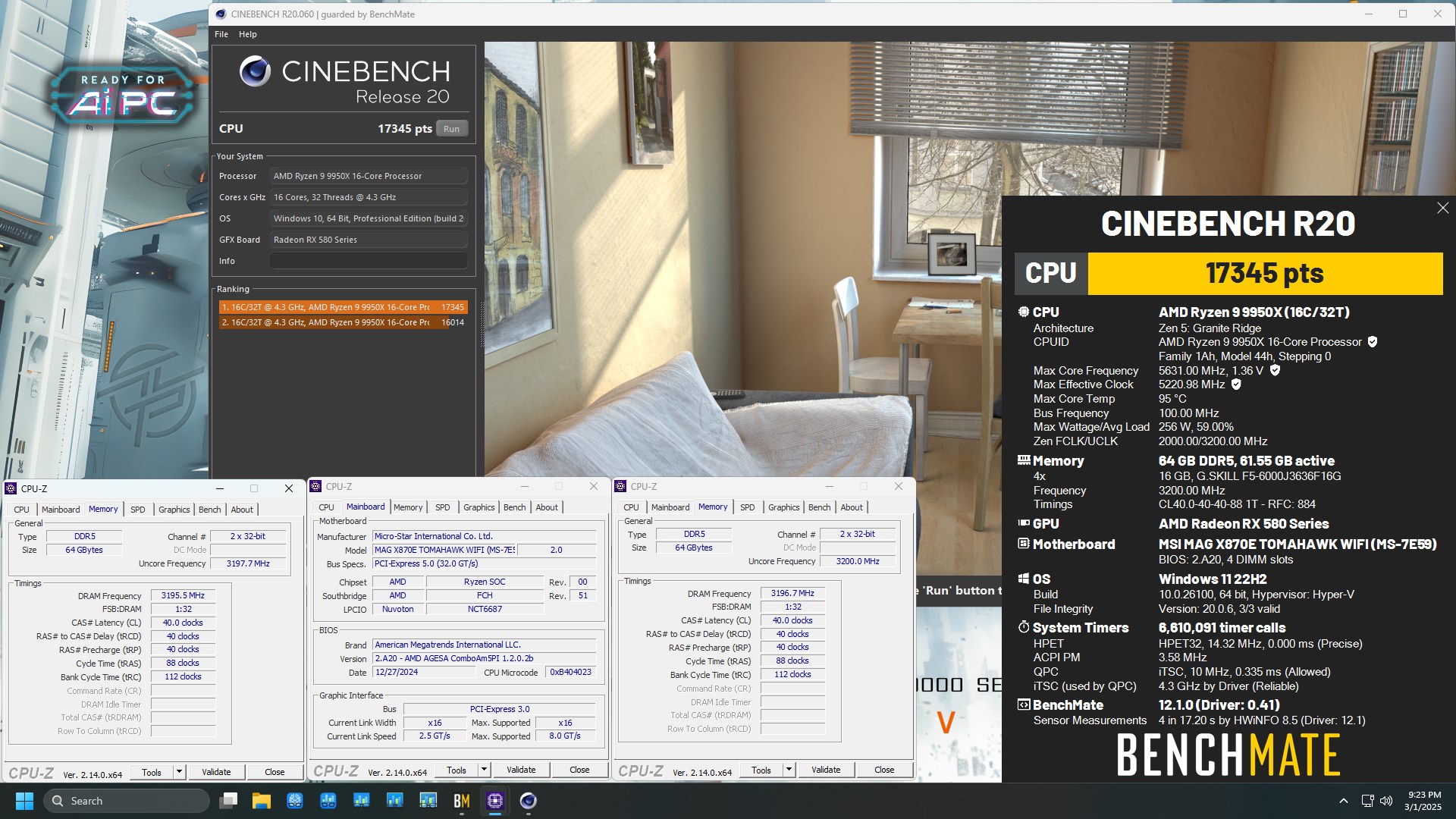Viewport: 1456px width, 819px height.
Task: Click Tools button in the Mainboard CPU-Z window
Action: 457,770
